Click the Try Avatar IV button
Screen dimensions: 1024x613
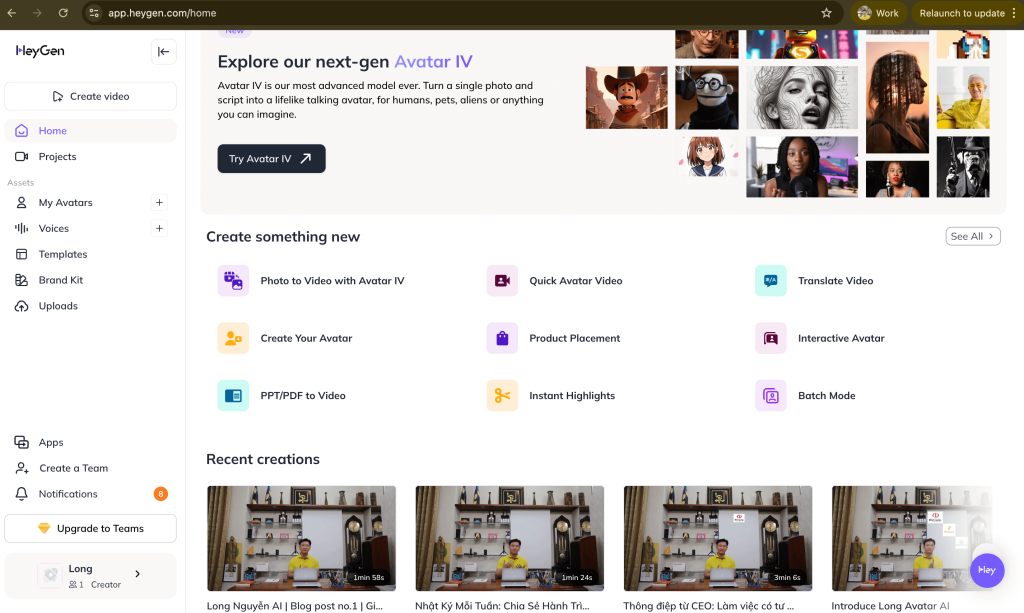pyautogui.click(x=271, y=159)
